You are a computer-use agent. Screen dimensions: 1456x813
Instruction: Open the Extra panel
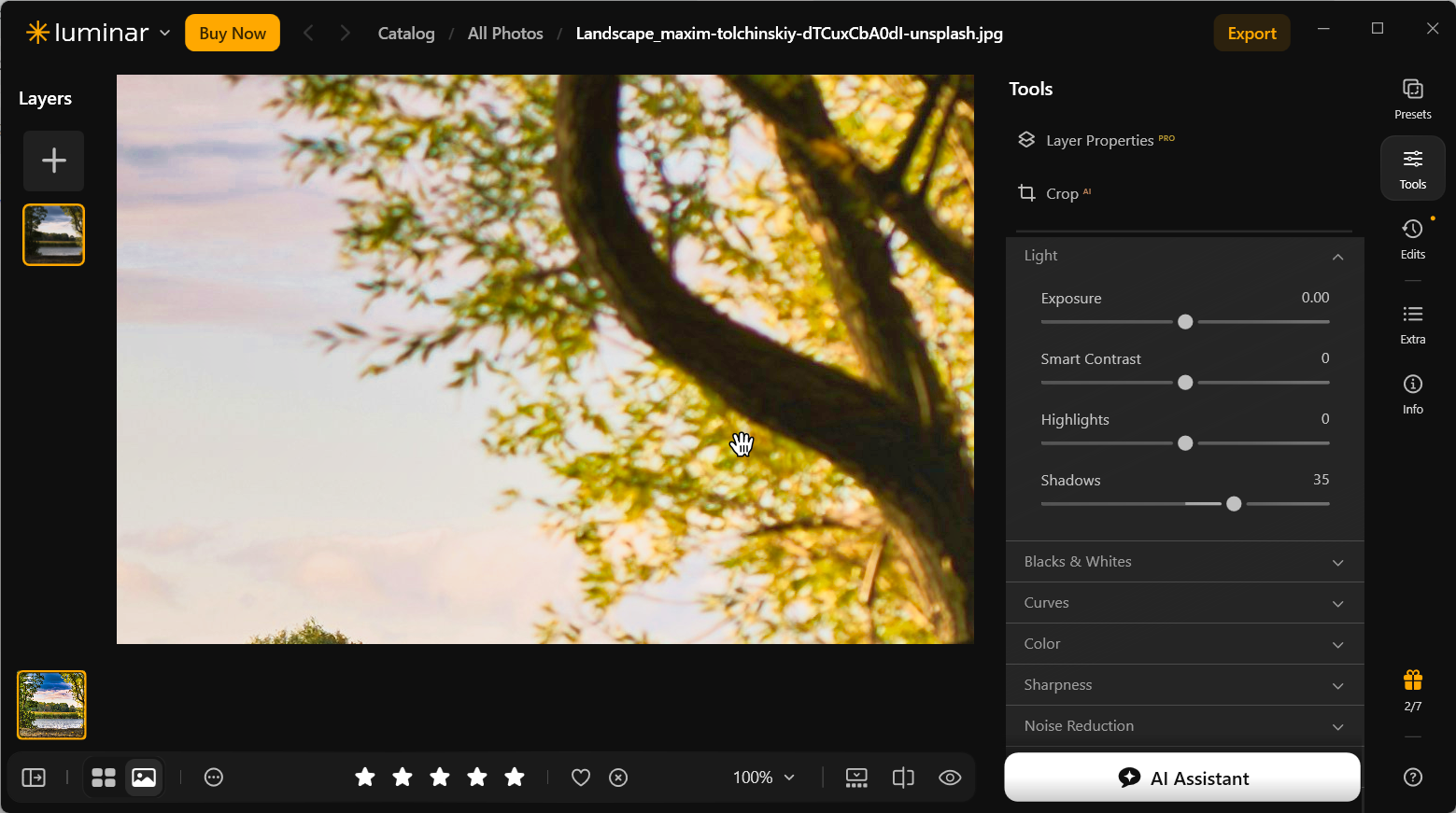click(1412, 324)
